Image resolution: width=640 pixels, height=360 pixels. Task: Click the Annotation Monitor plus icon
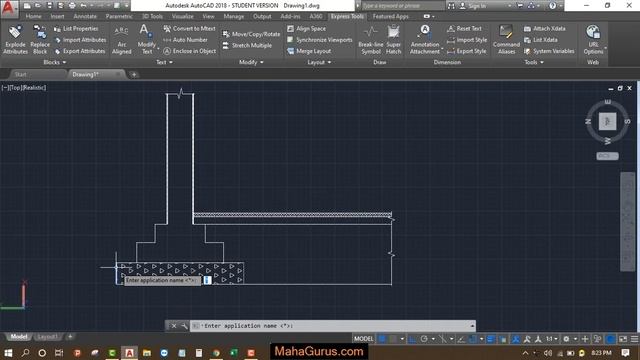[x=585, y=339]
